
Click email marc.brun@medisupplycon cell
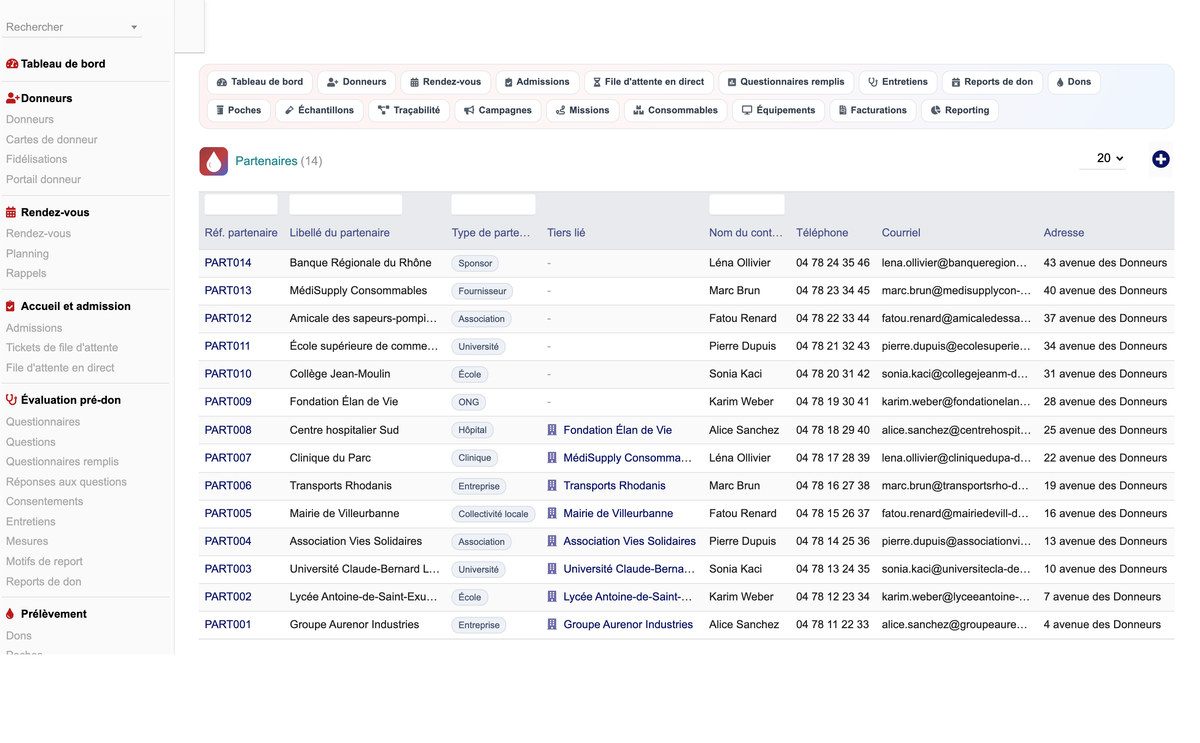point(955,291)
